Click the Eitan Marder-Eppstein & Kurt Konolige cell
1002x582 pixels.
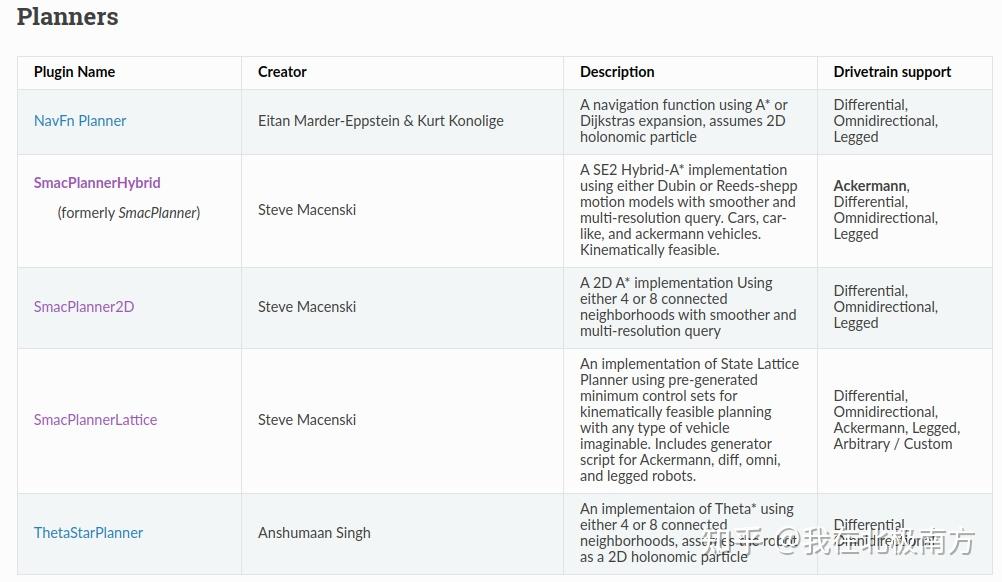381,121
